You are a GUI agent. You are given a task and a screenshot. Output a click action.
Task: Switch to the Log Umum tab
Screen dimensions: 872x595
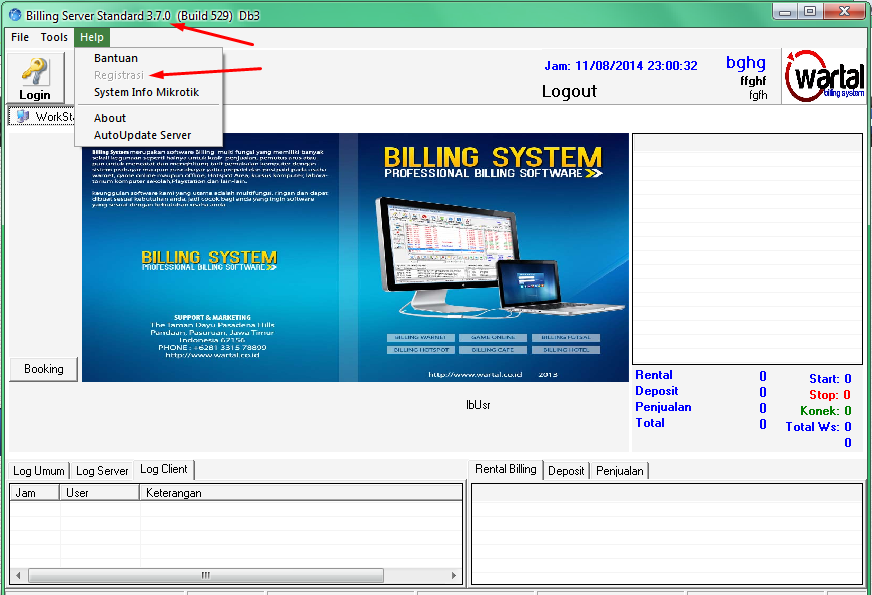click(x=38, y=471)
